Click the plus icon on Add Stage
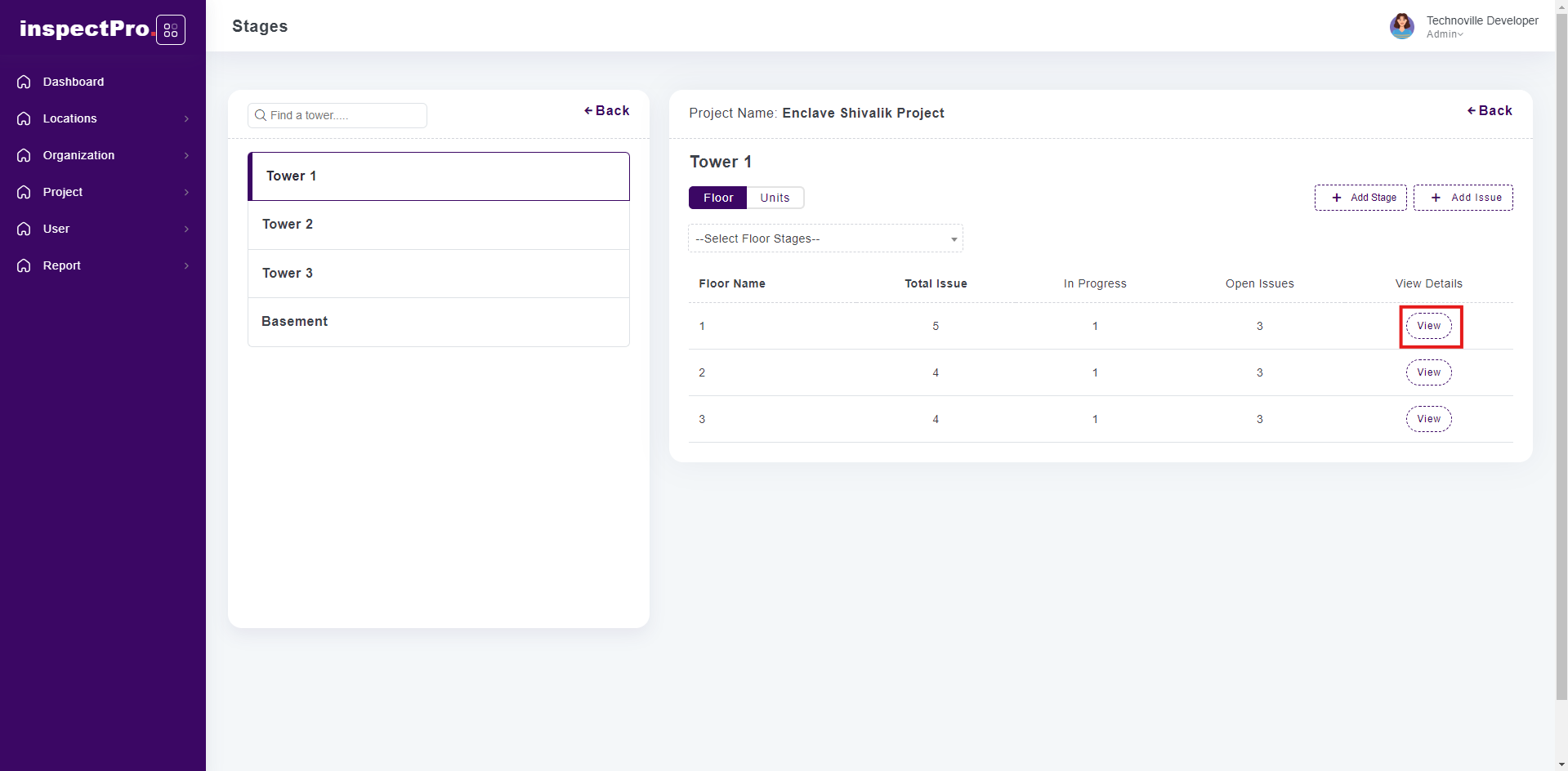1568x771 pixels. (x=1337, y=198)
